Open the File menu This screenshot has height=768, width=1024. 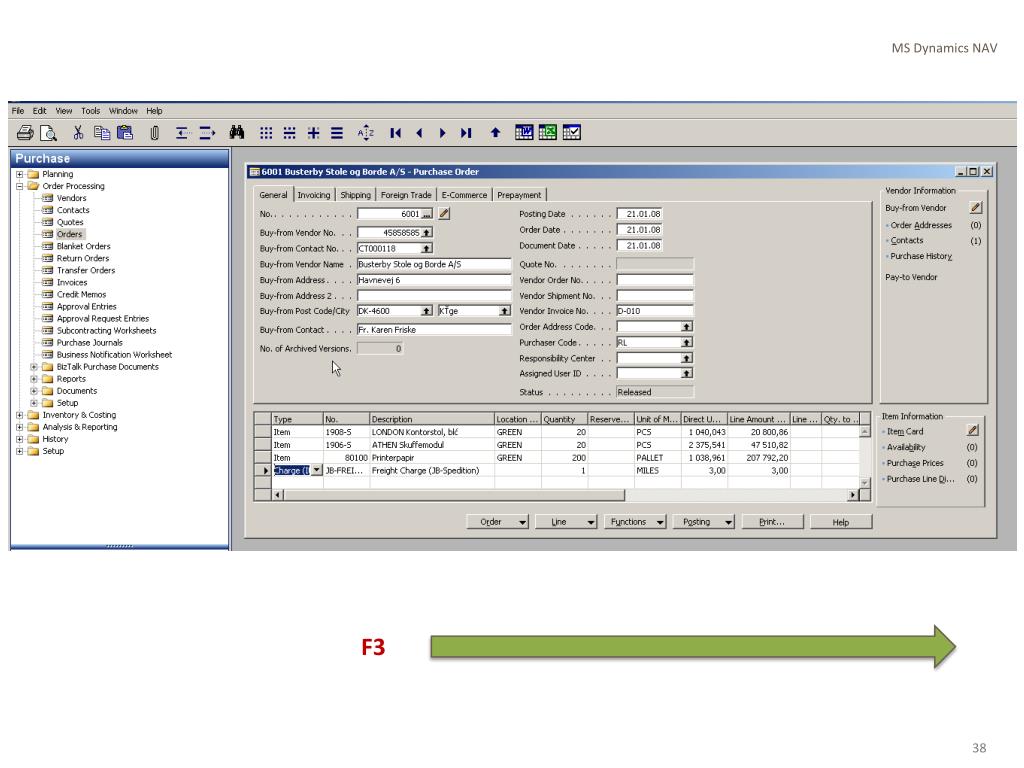18,110
